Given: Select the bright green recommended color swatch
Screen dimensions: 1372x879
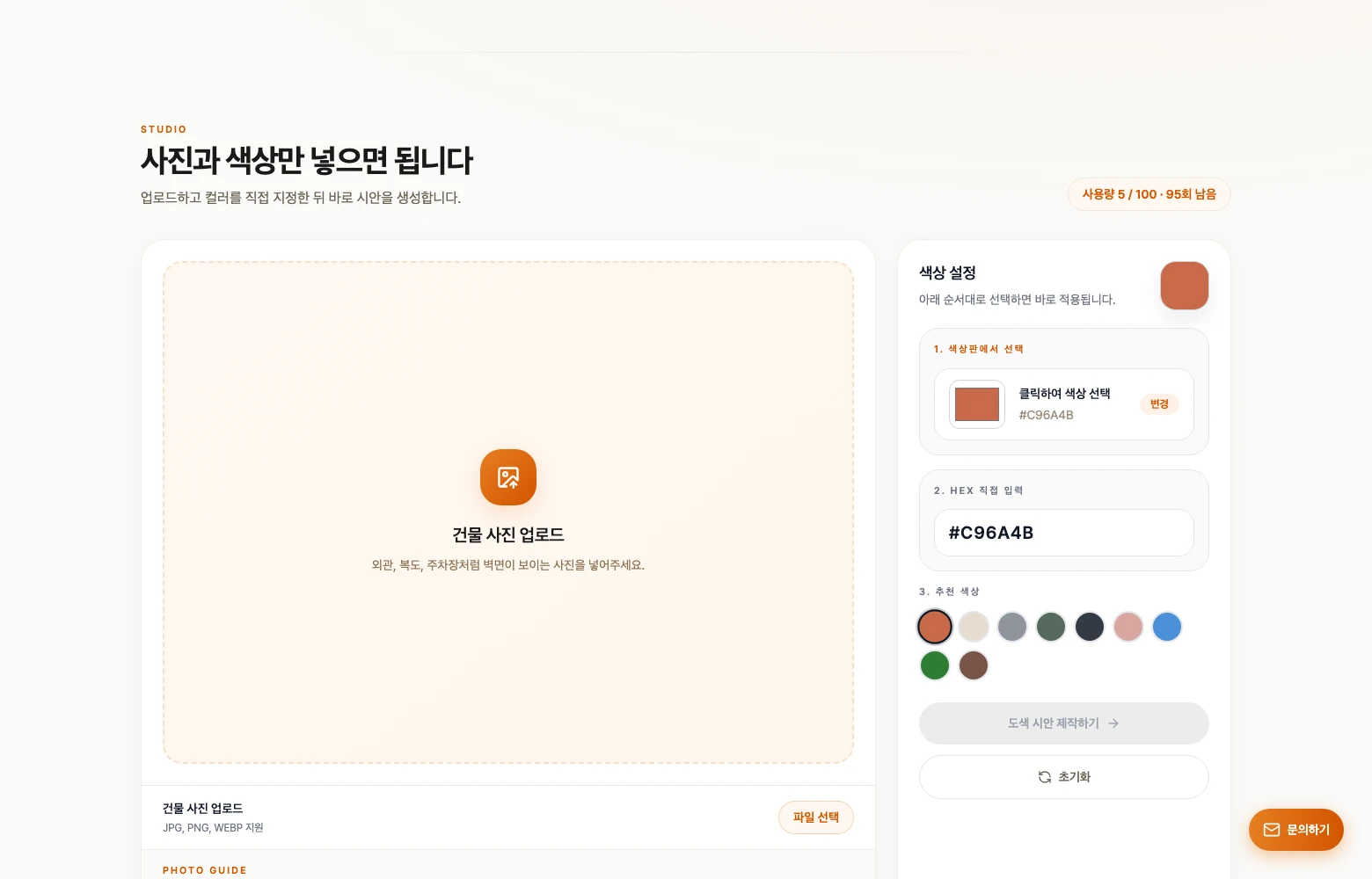Looking at the screenshot, I should point(935,665).
